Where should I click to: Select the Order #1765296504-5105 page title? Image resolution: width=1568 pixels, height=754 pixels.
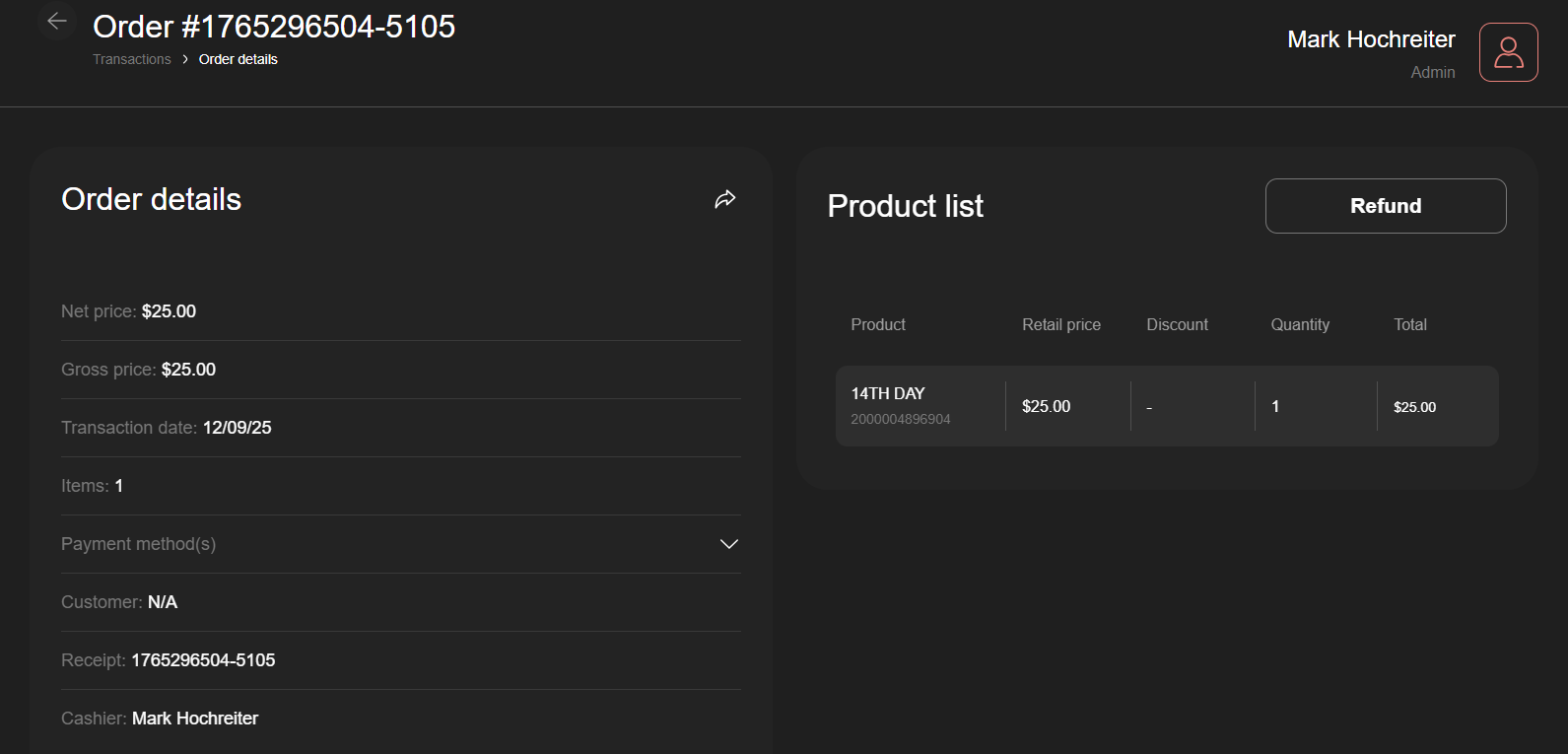(274, 27)
